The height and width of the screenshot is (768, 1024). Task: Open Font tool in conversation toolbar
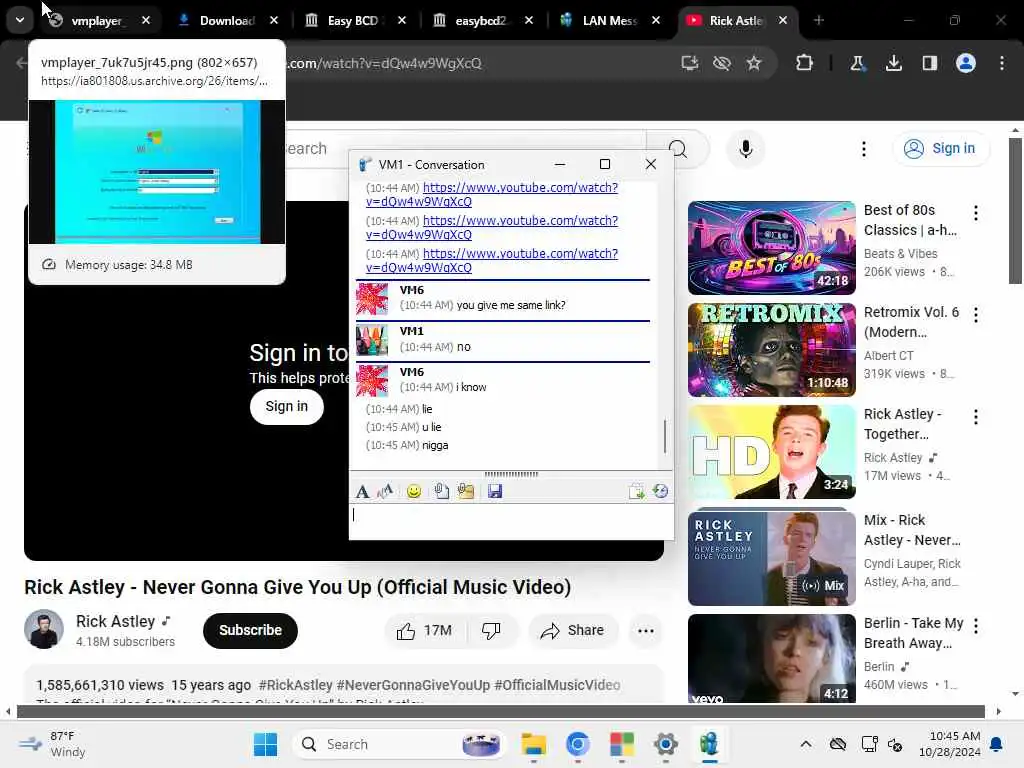362,491
